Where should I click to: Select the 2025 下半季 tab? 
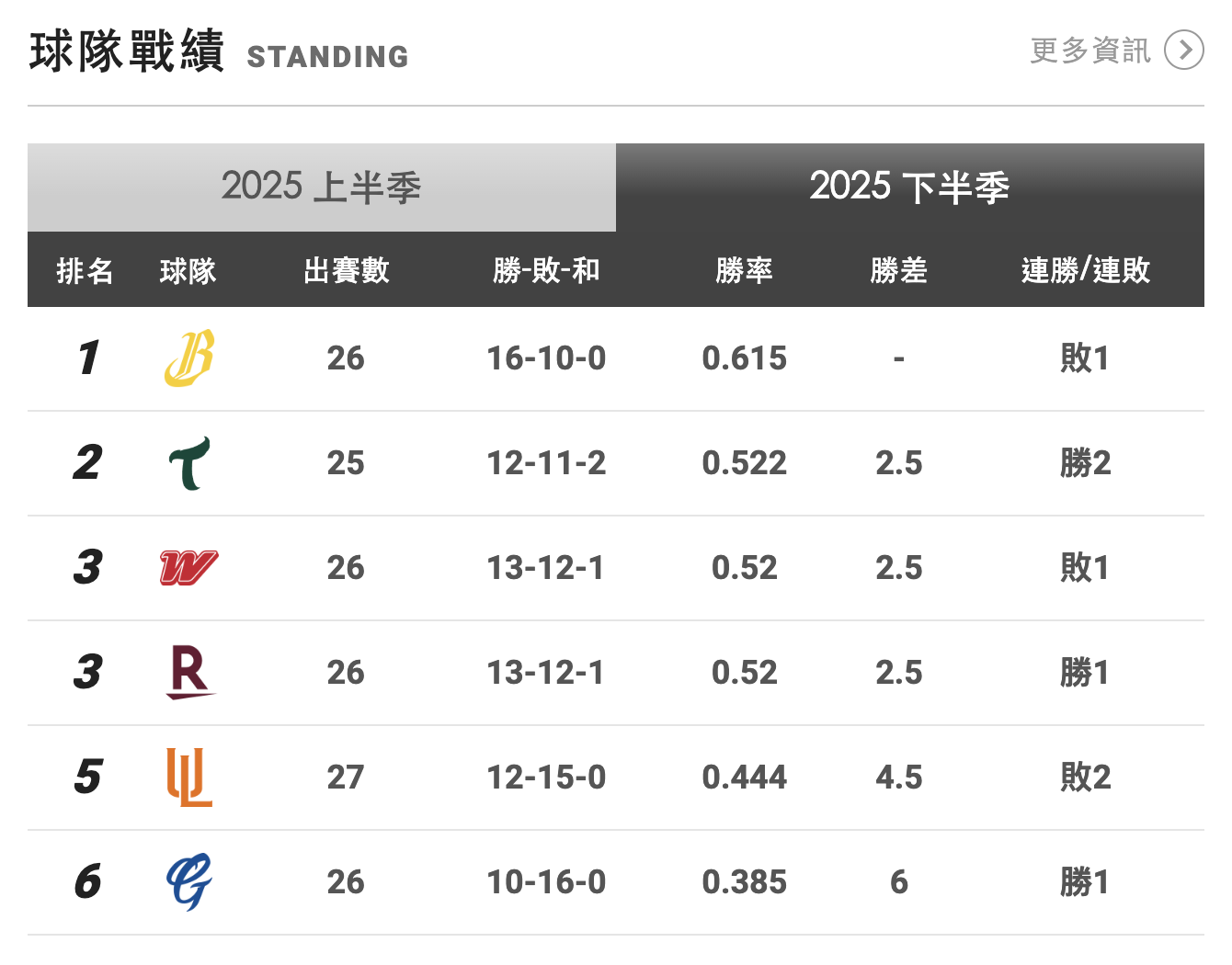click(909, 187)
